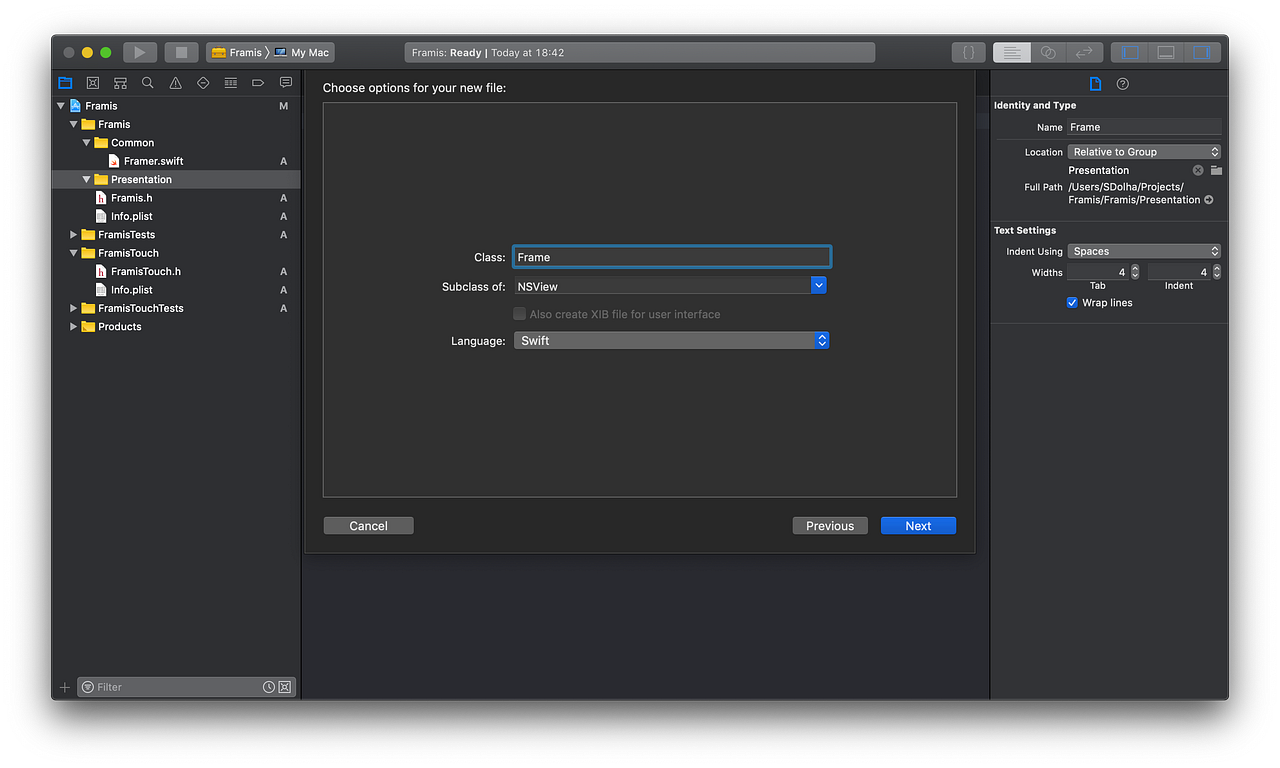Open the 'Subclass of' NSView dropdown
This screenshot has height=768, width=1280.
[x=819, y=285]
